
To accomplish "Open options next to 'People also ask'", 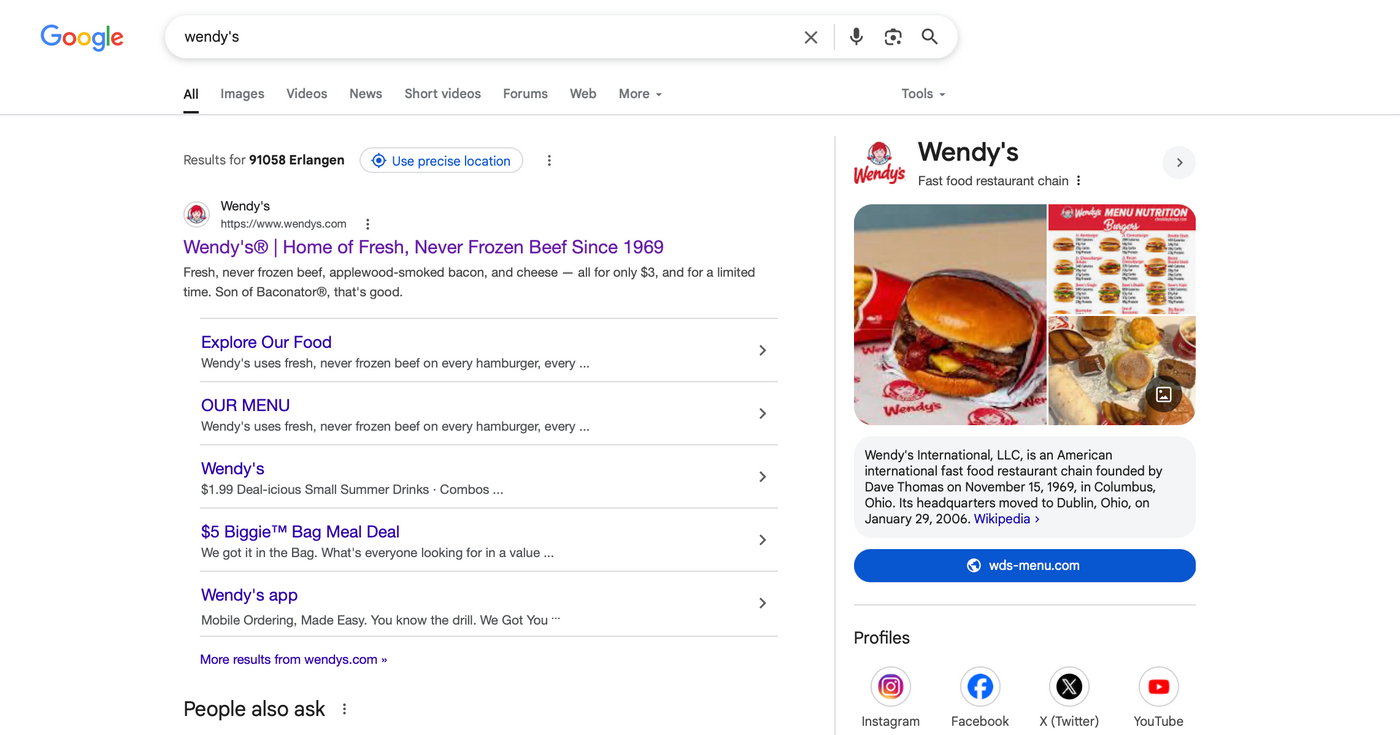I will pos(345,709).
